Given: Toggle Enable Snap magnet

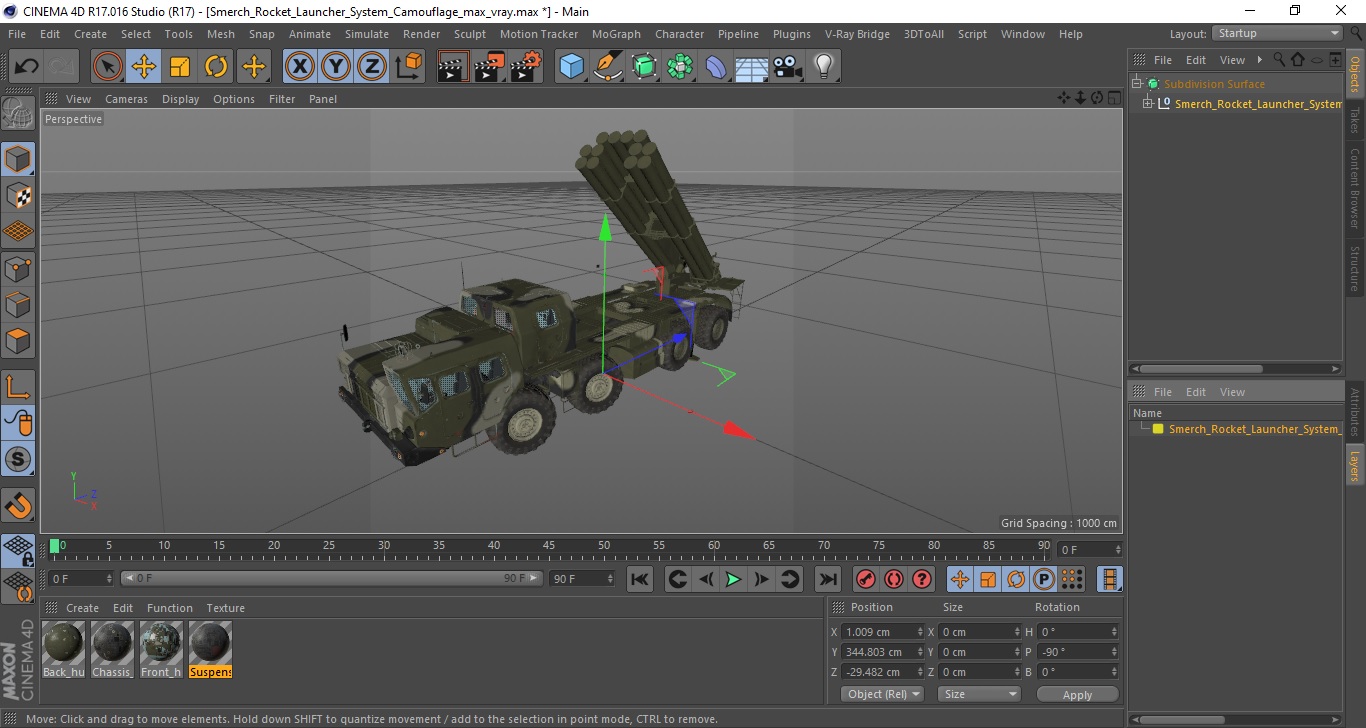Looking at the screenshot, I should click(18, 505).
